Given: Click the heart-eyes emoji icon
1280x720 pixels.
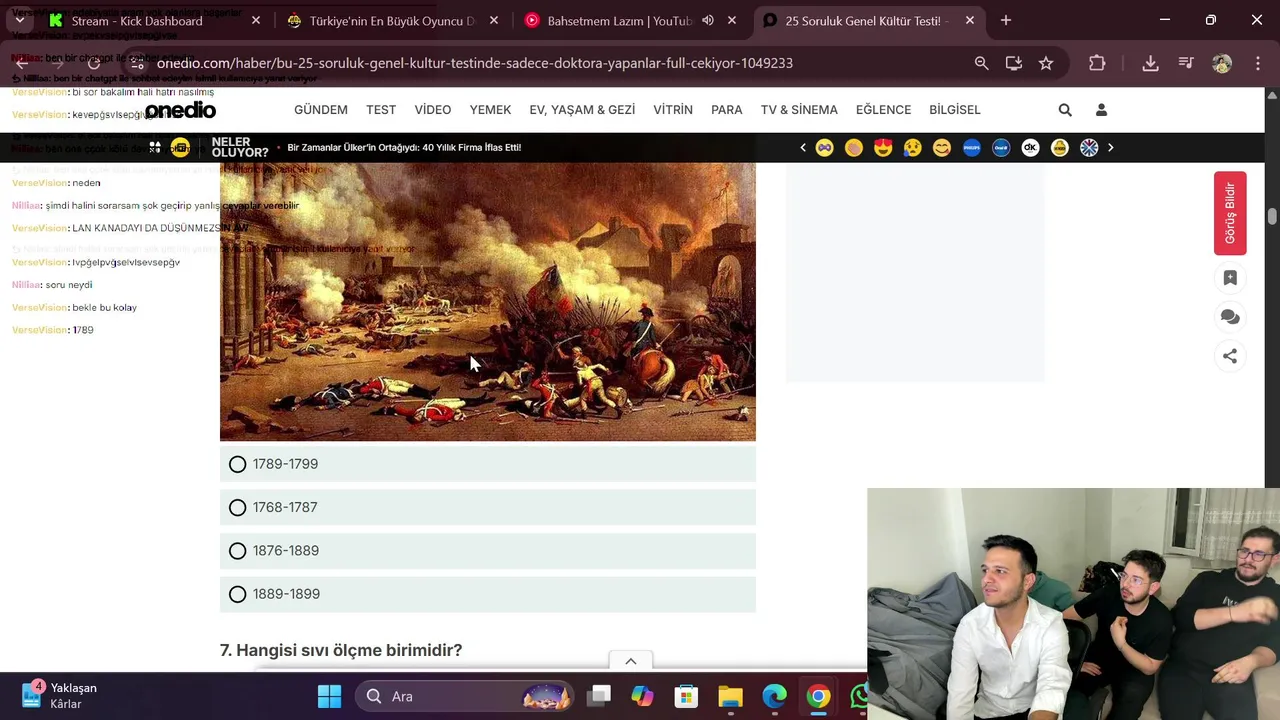Looking at the screenshot, I should tap(883, 148).
